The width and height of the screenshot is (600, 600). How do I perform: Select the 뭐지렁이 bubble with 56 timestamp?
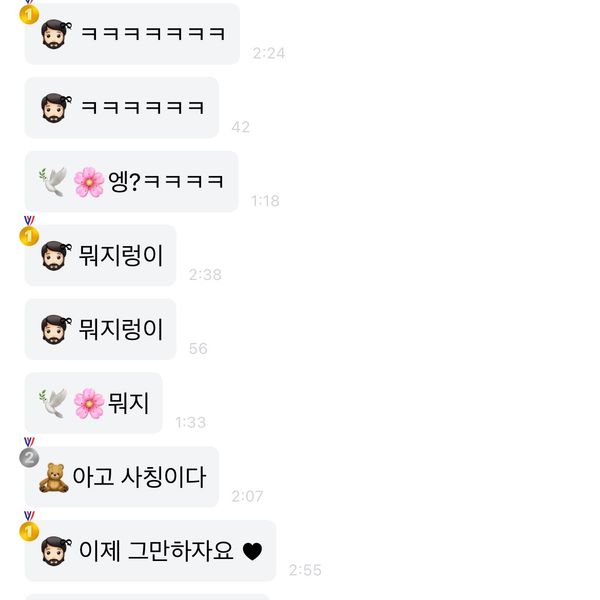[101, 329]
